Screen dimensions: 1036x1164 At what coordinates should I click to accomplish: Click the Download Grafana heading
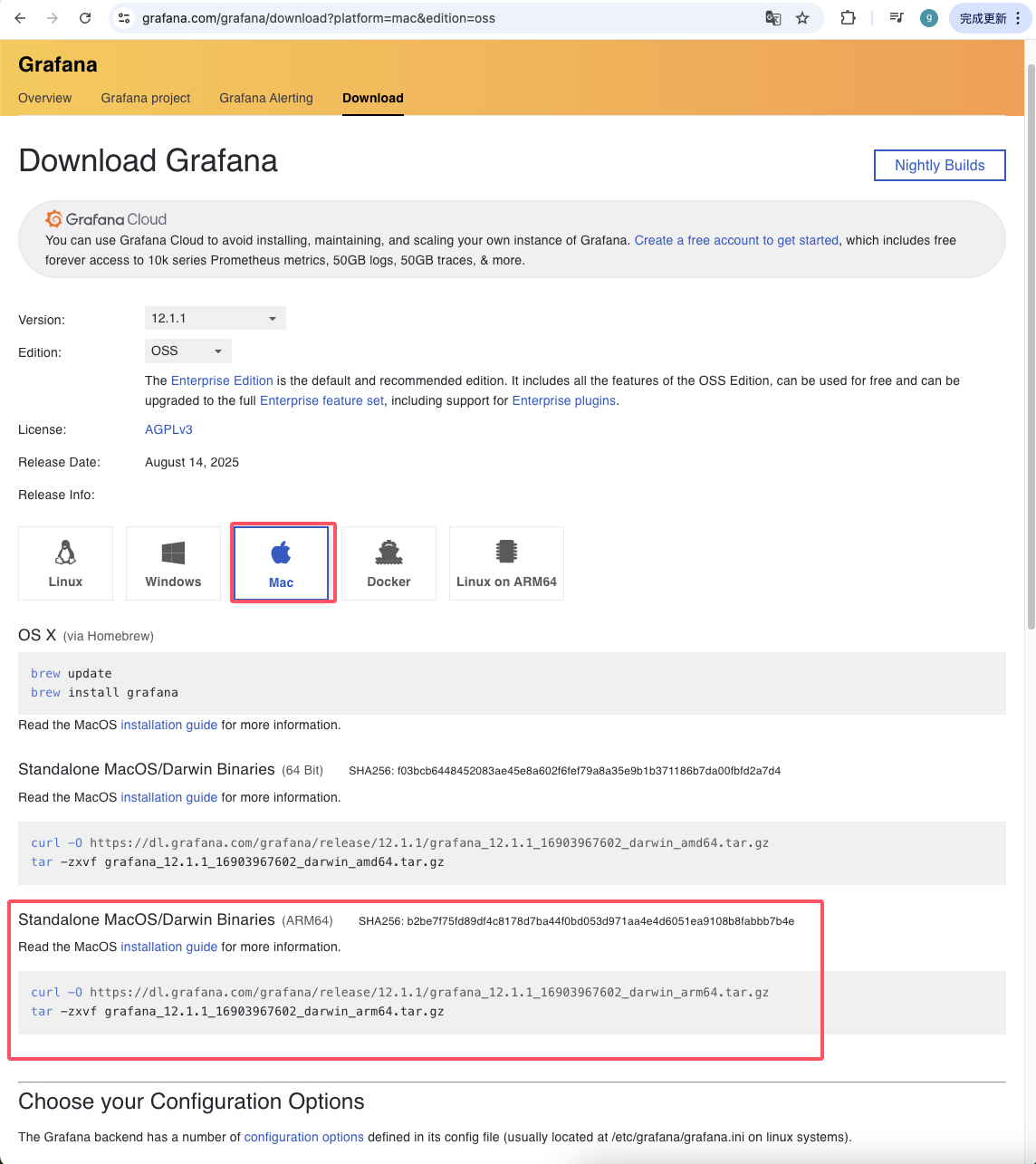[x=148, y=160]
